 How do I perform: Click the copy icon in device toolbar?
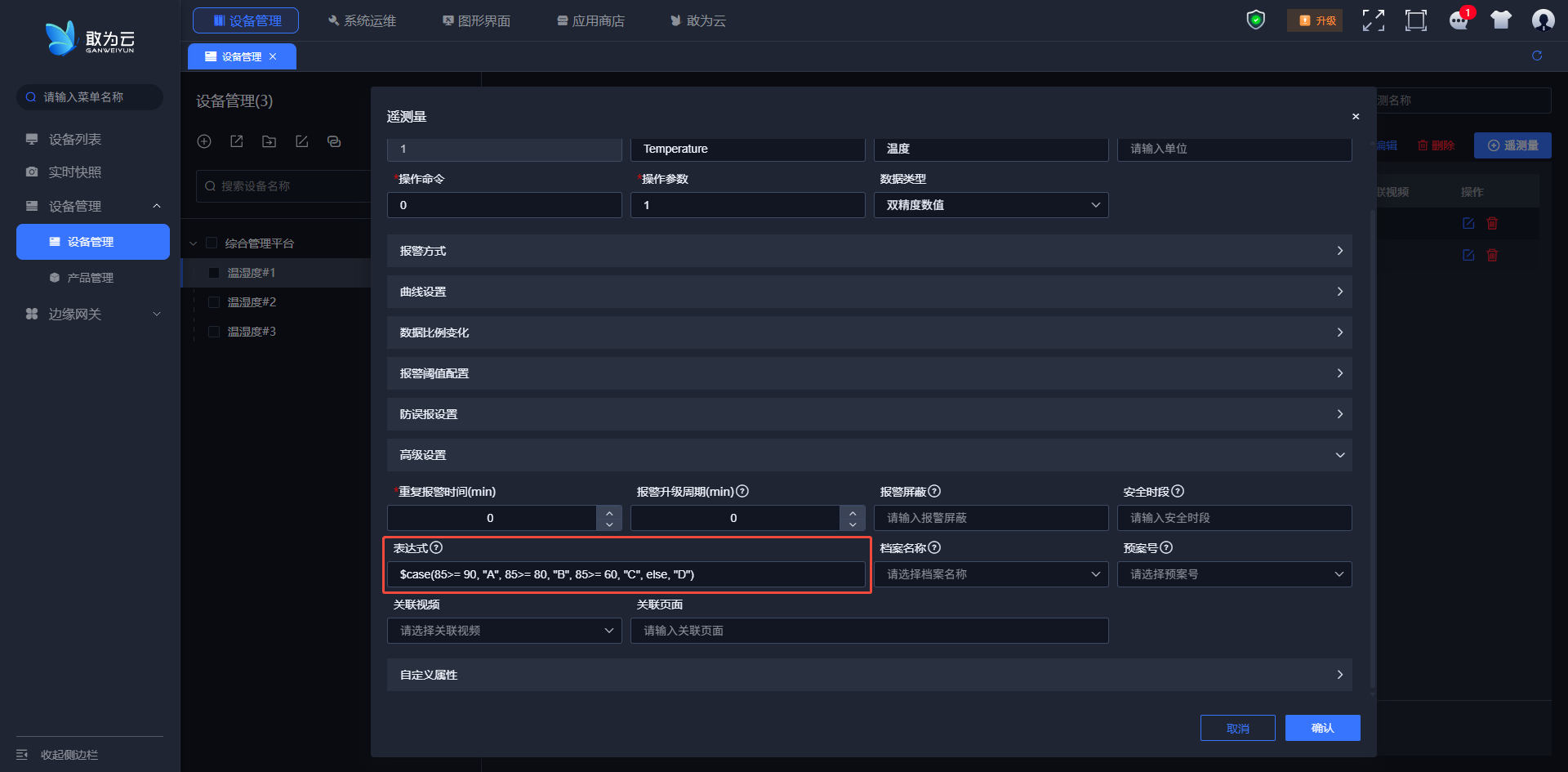(334, 141)
